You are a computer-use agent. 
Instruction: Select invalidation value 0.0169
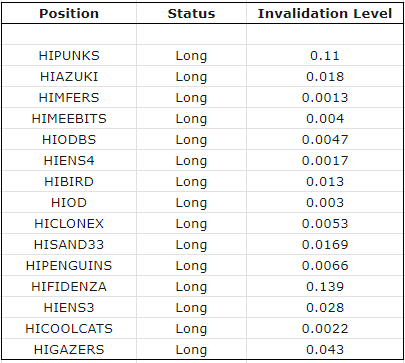coord(325,244)
